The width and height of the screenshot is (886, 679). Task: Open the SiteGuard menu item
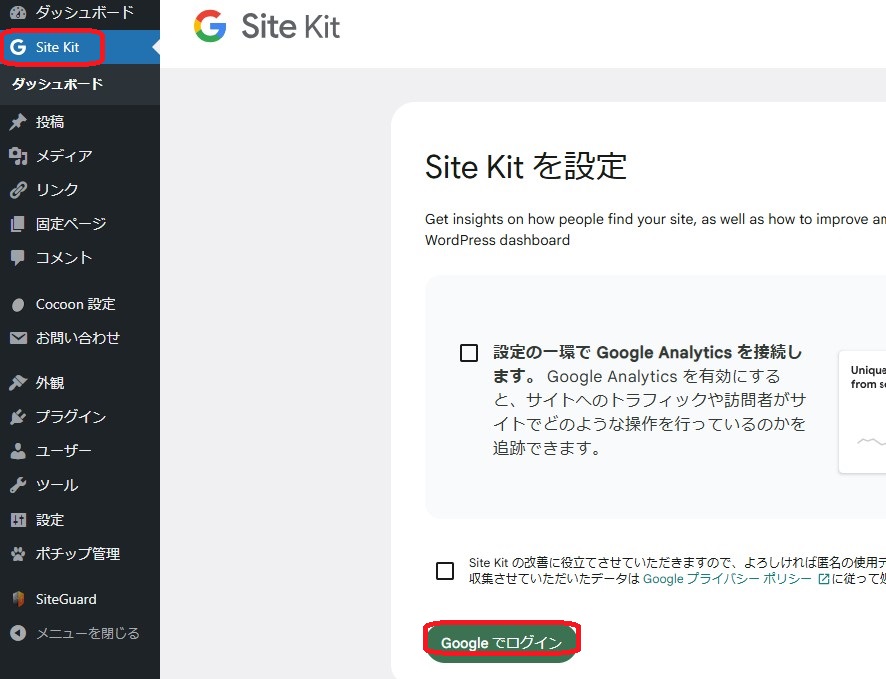coord(66,599)
